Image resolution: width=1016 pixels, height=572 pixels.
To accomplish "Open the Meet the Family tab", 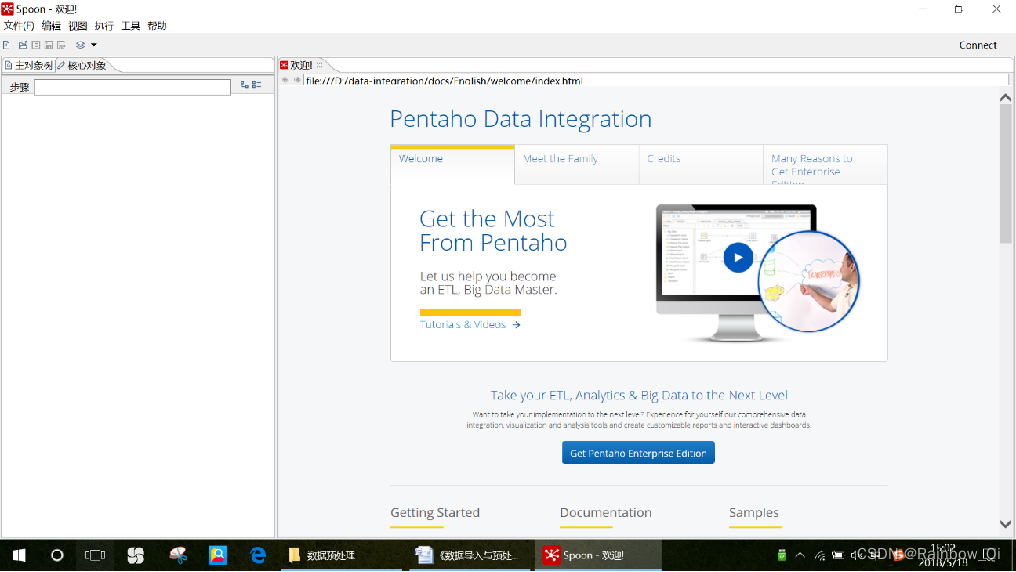I will point(577,165).
